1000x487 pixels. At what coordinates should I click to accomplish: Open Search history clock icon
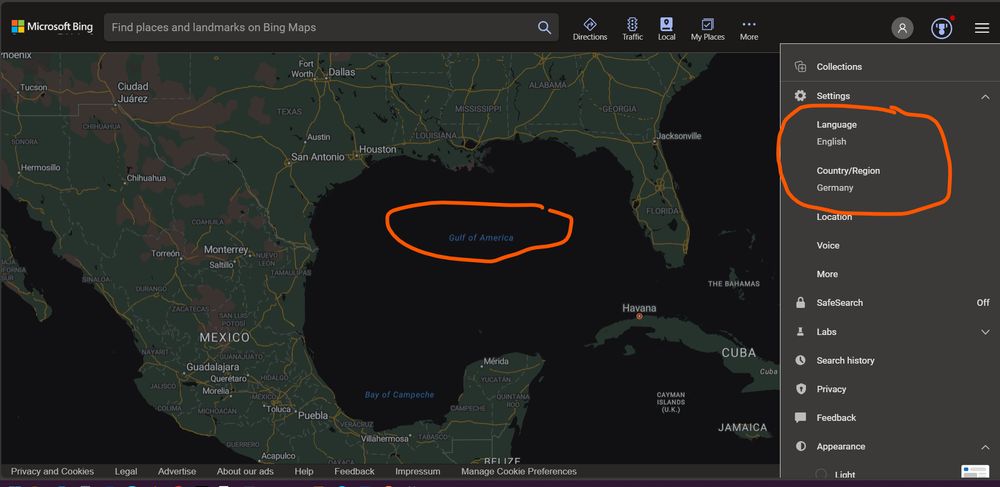coord(800,360)
